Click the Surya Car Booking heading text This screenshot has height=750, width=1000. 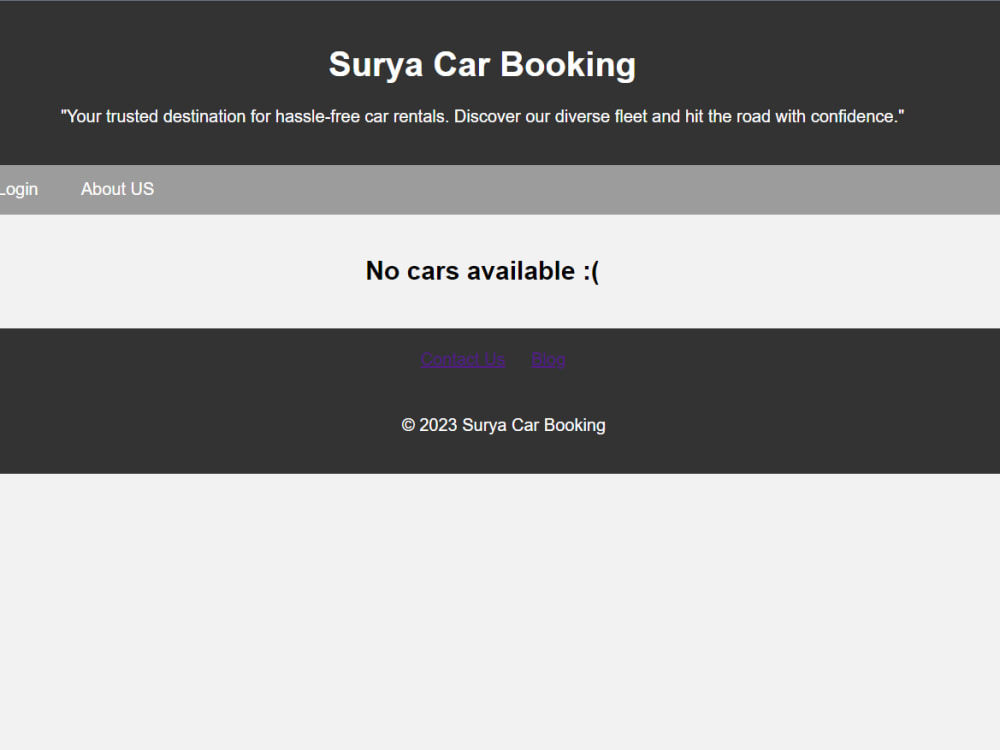coord(482,64)
